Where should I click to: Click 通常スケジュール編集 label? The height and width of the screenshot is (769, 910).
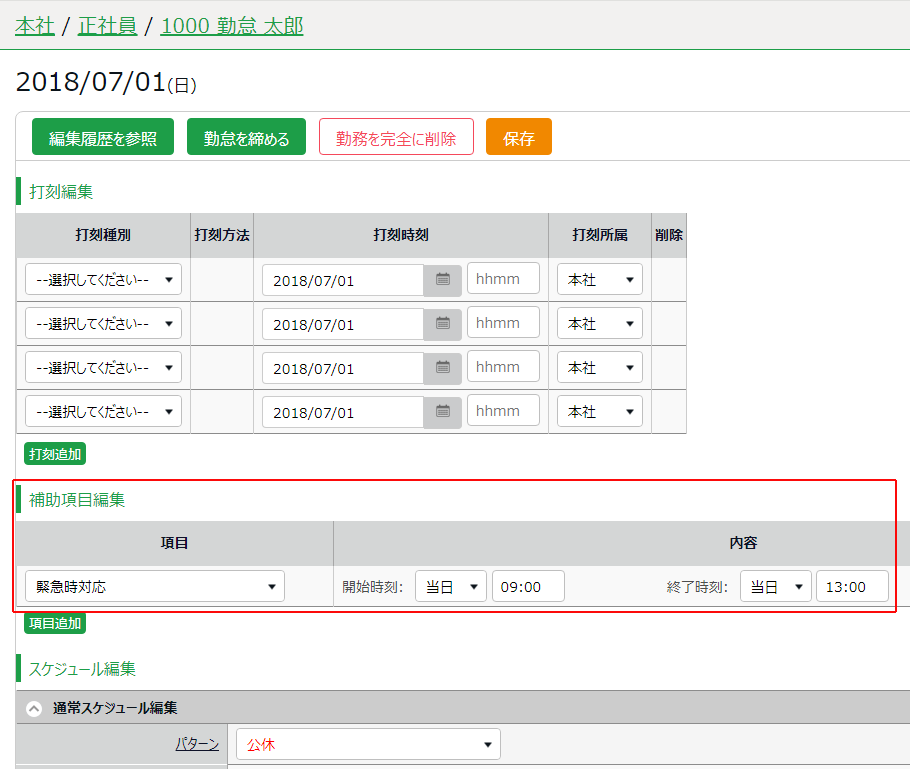115,708
